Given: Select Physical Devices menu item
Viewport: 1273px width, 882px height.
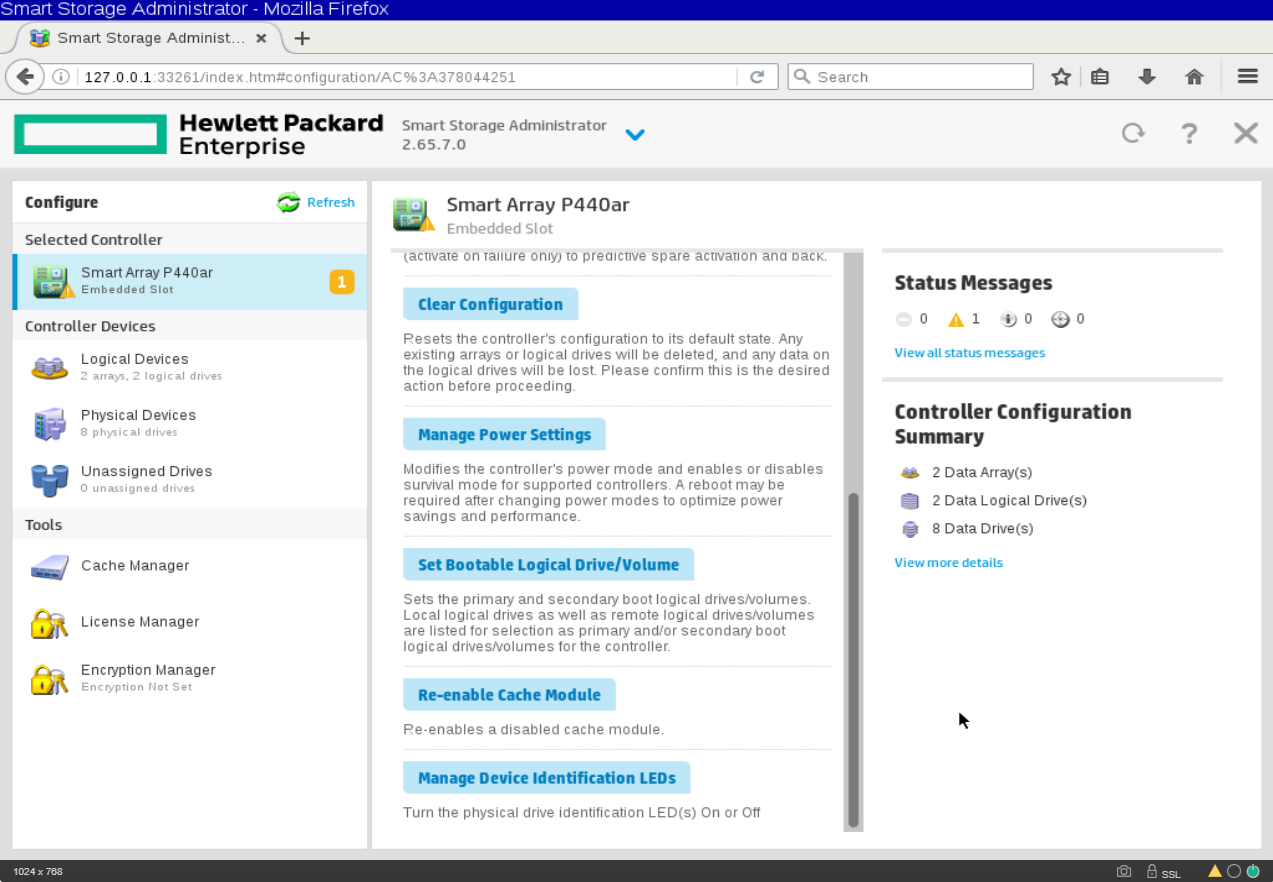Looking at the screenshot, I should click(190, 423).
